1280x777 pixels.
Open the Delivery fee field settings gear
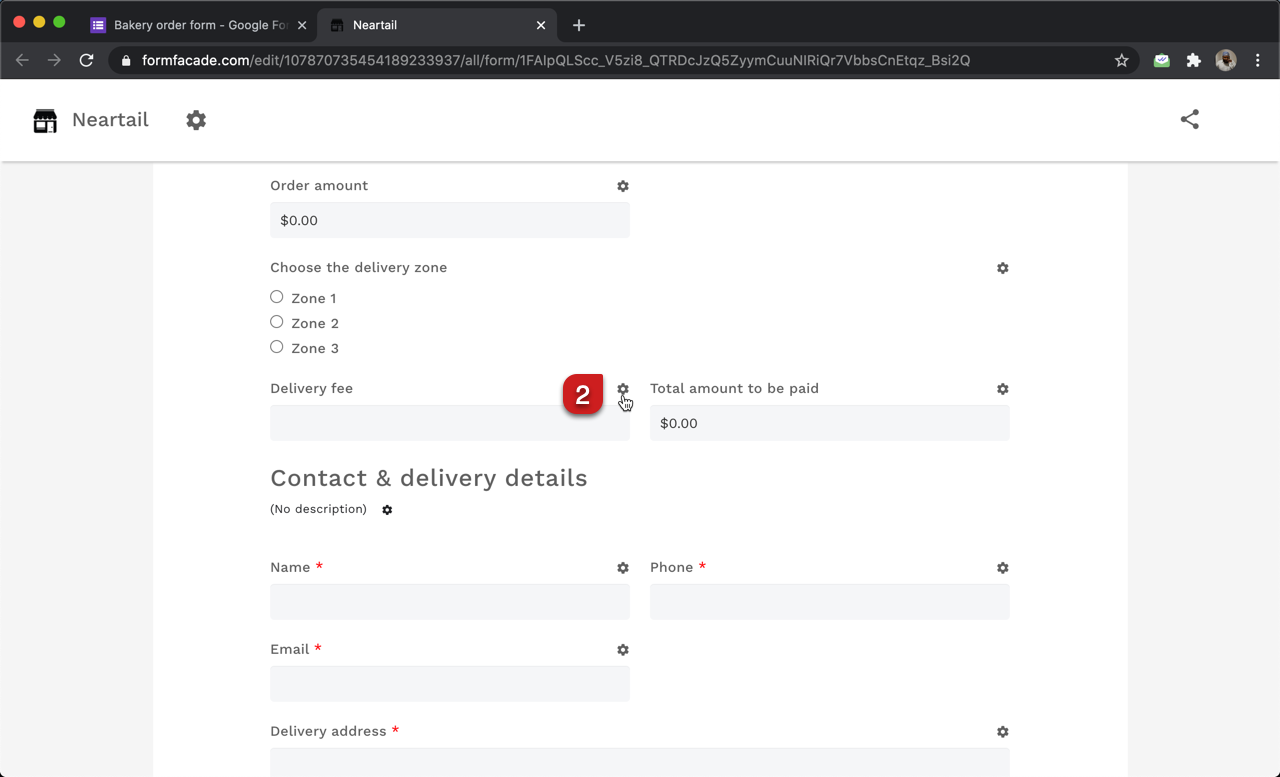point(623,389)
